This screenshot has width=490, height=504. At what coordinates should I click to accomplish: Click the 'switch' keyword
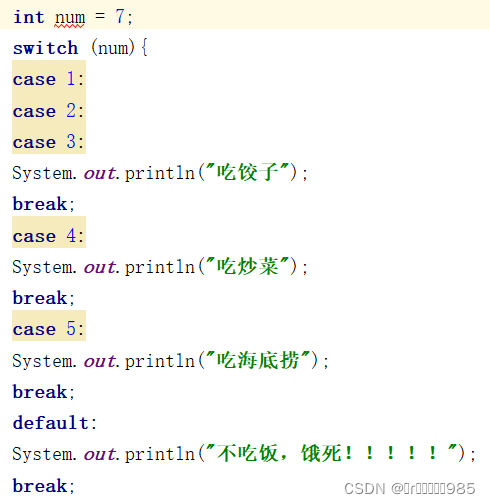[45, 48]
